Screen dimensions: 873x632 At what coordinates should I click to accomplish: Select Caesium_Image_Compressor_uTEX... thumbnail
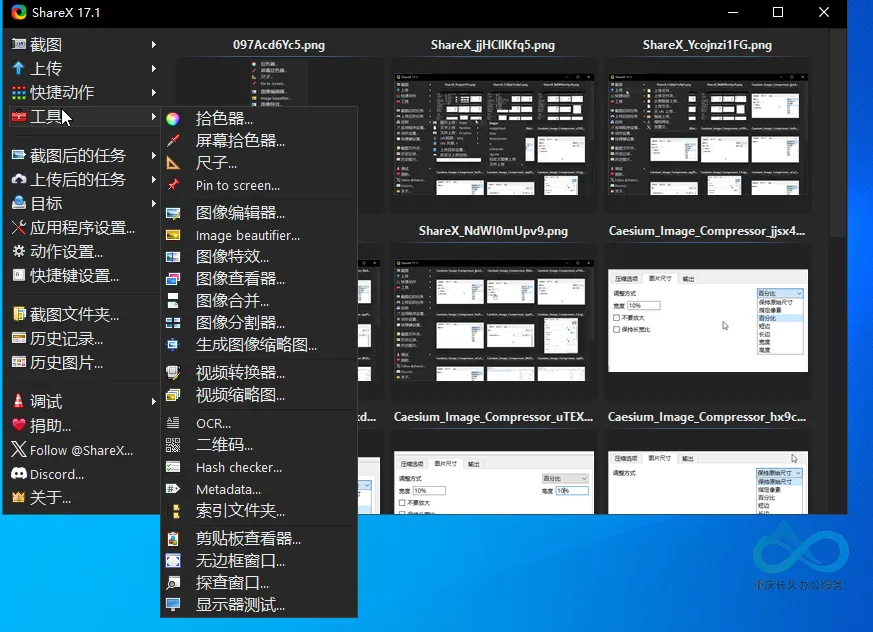[x=493, y=482]
